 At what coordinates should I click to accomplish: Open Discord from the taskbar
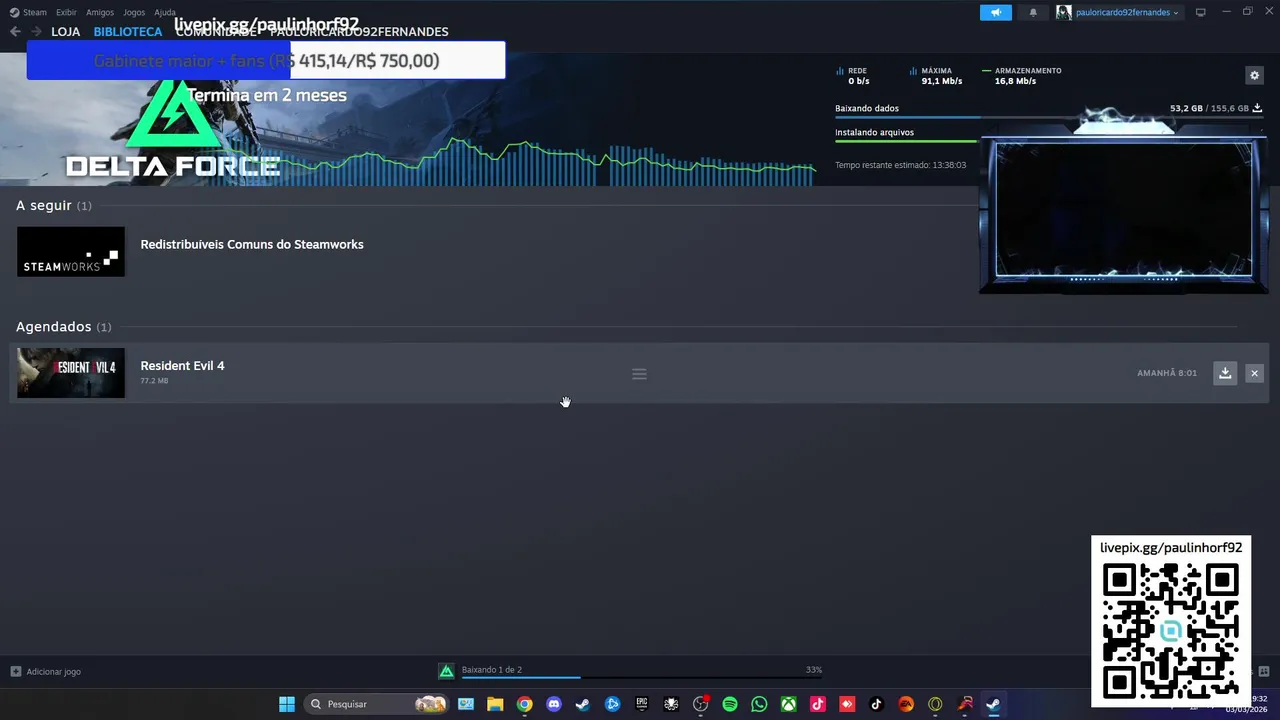click(554, 704)
